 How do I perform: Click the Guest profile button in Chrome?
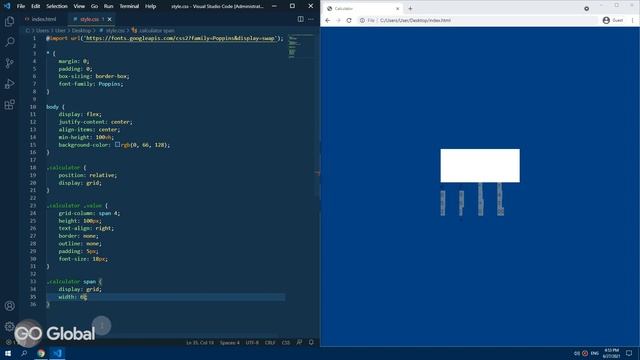613,20
